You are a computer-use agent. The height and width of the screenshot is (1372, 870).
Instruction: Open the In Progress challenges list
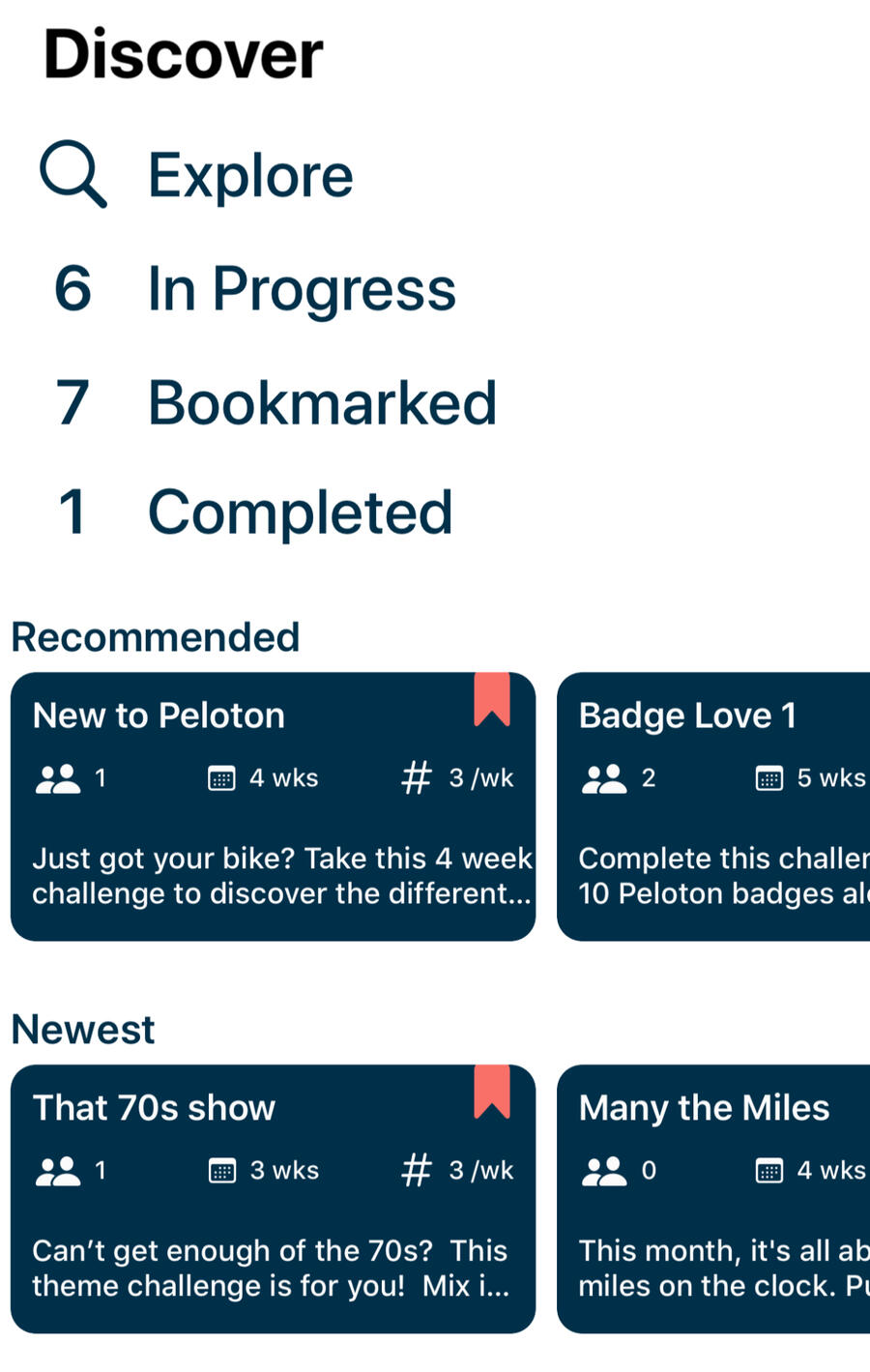pos(301,289)
